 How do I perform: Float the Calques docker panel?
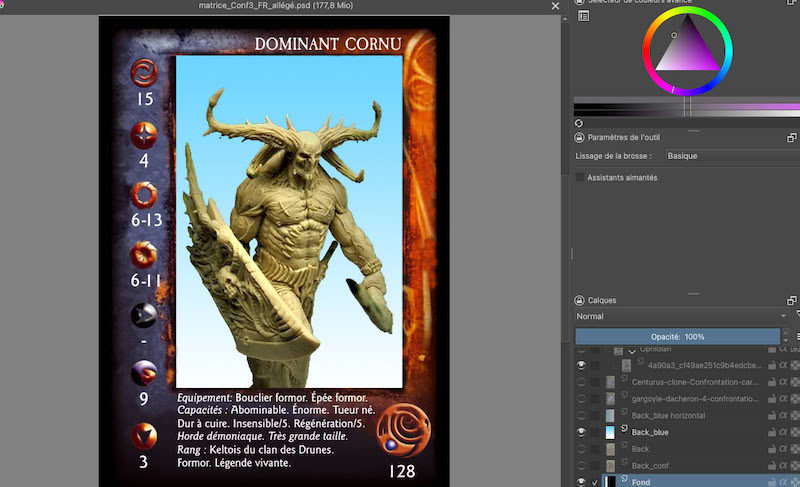coord(792,300)
